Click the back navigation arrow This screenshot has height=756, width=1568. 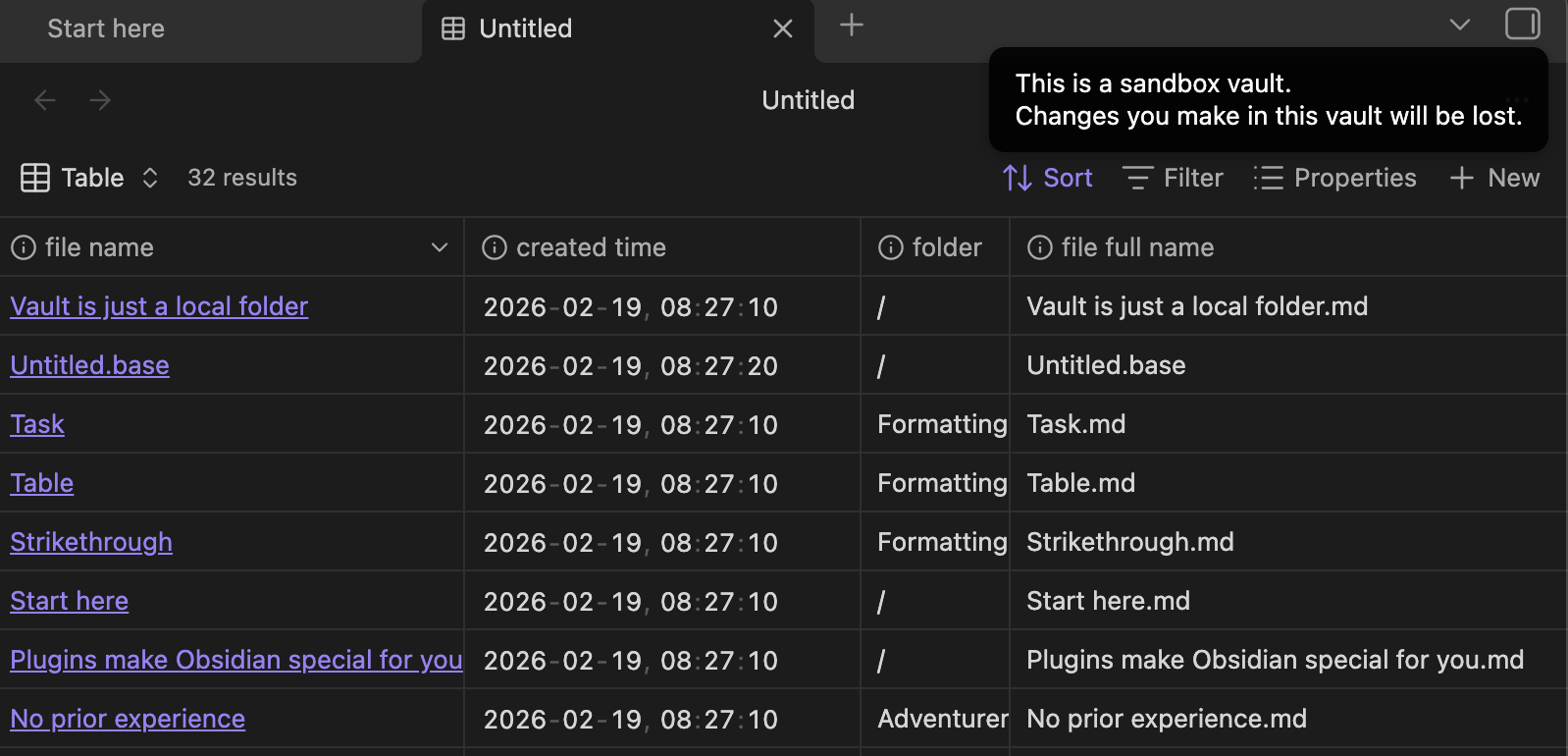click(x=45, y=100)
